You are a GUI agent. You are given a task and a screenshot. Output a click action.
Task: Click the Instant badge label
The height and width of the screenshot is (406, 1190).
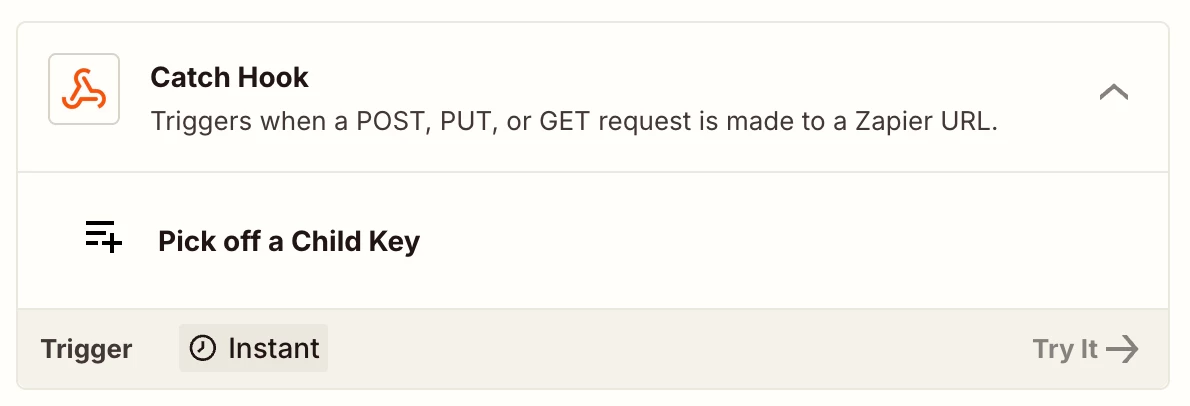click(274, 348)
